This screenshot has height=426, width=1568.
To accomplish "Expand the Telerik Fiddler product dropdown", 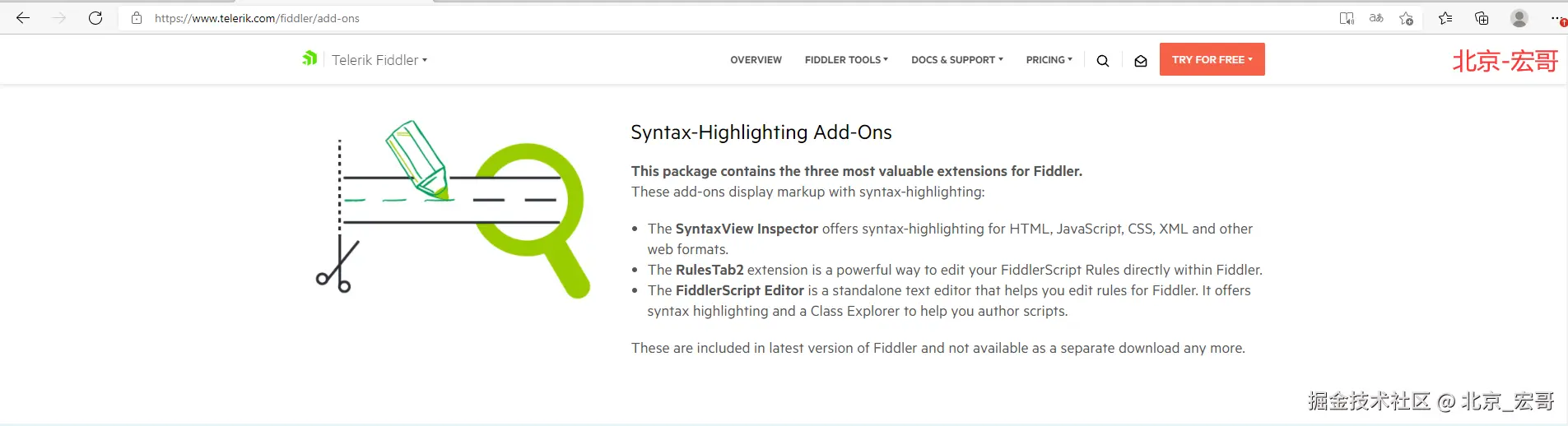I will coord(379,60).
